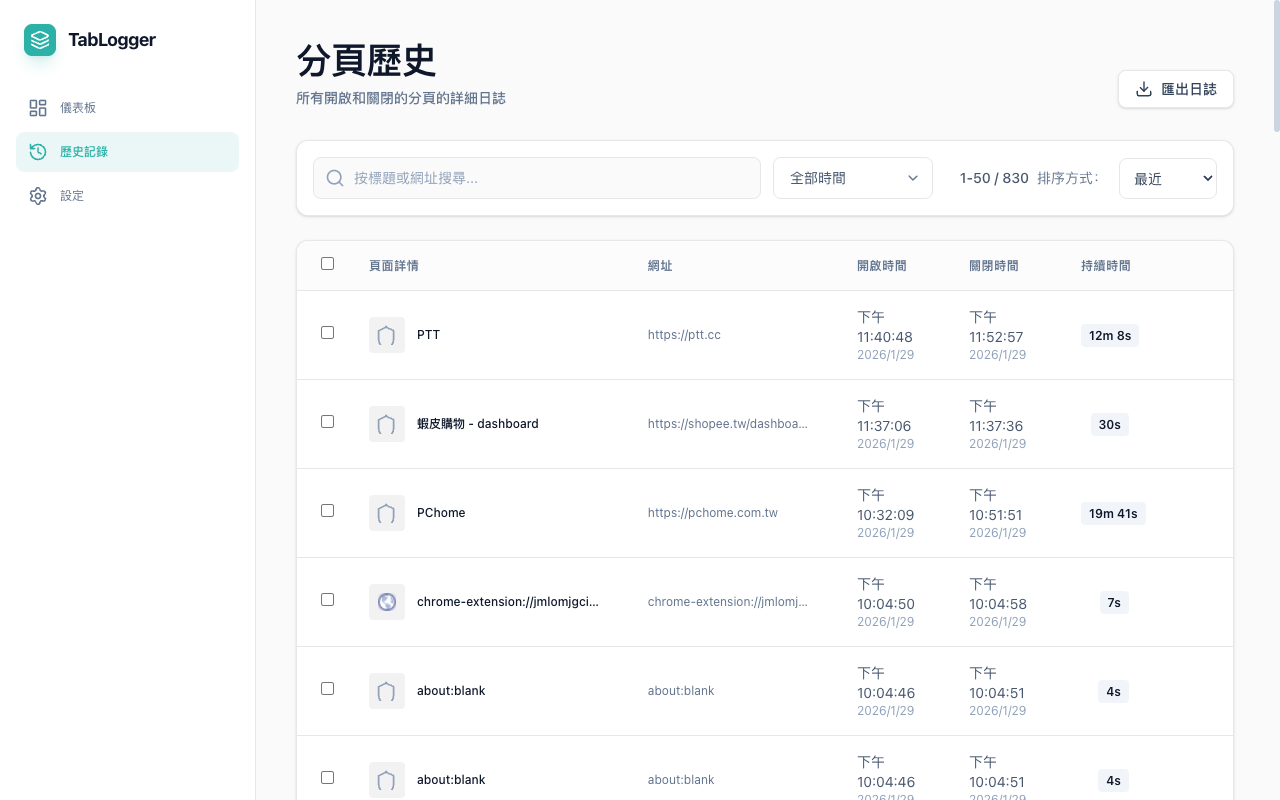Click the PChome row favicon

pyautogui.click(x=387, y=512)
